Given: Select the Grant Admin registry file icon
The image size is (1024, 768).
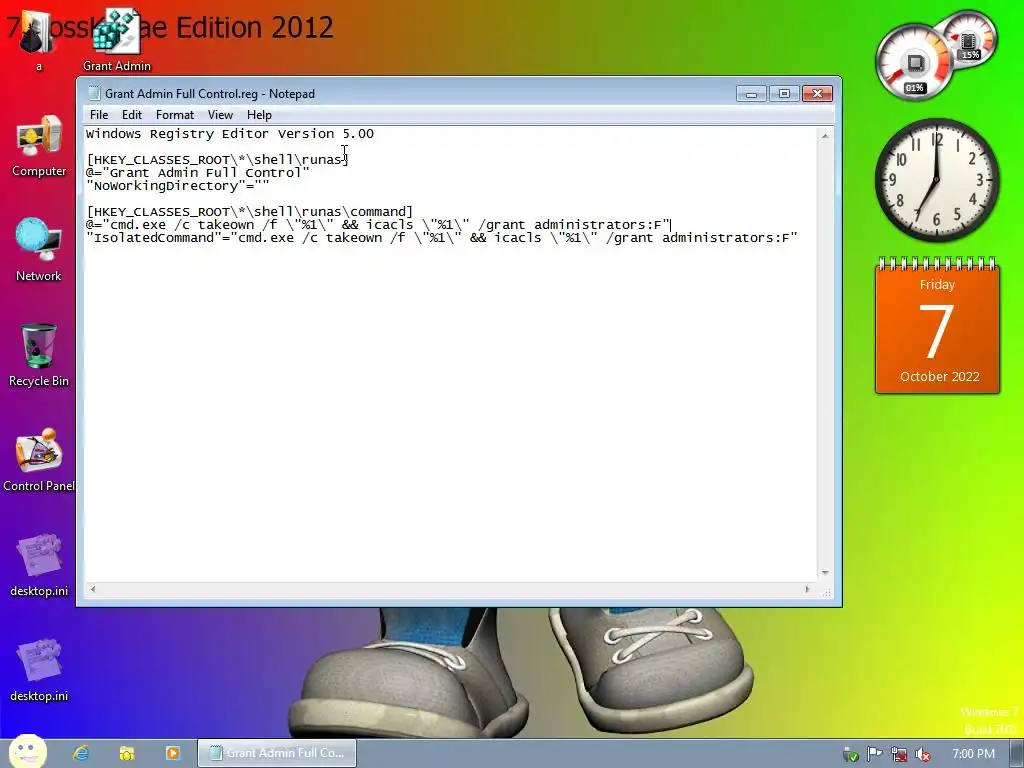Looking at the screenshot, I should click(x=117, y=39).
